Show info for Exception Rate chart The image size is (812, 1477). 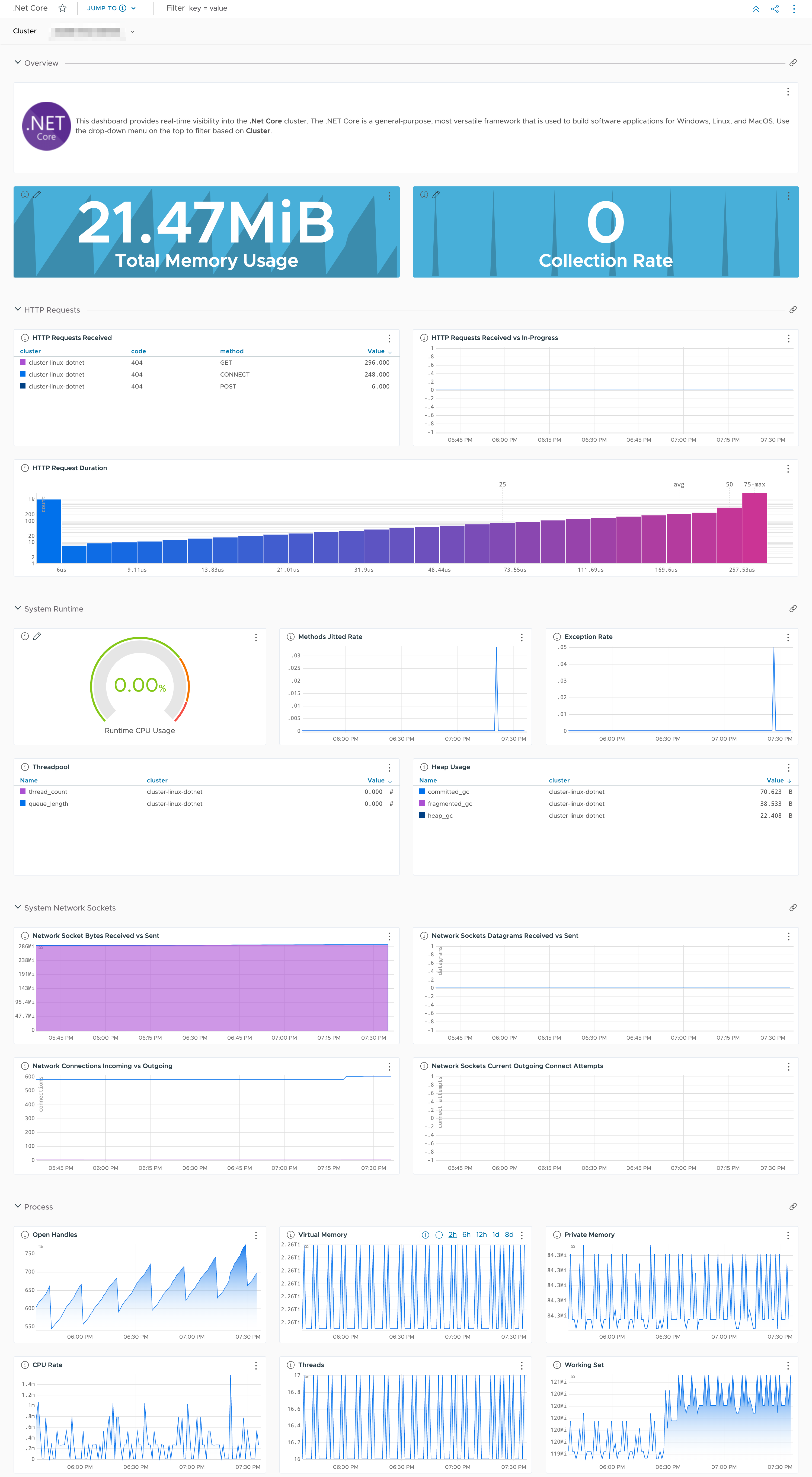point(557,636)
